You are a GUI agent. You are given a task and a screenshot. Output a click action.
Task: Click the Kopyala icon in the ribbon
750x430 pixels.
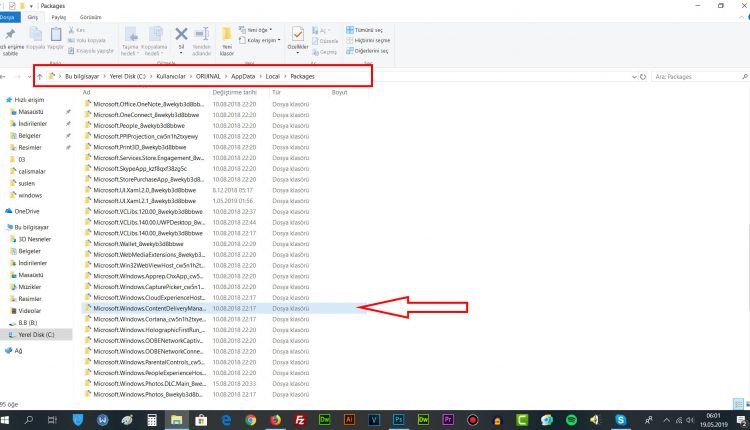[35, 34]
